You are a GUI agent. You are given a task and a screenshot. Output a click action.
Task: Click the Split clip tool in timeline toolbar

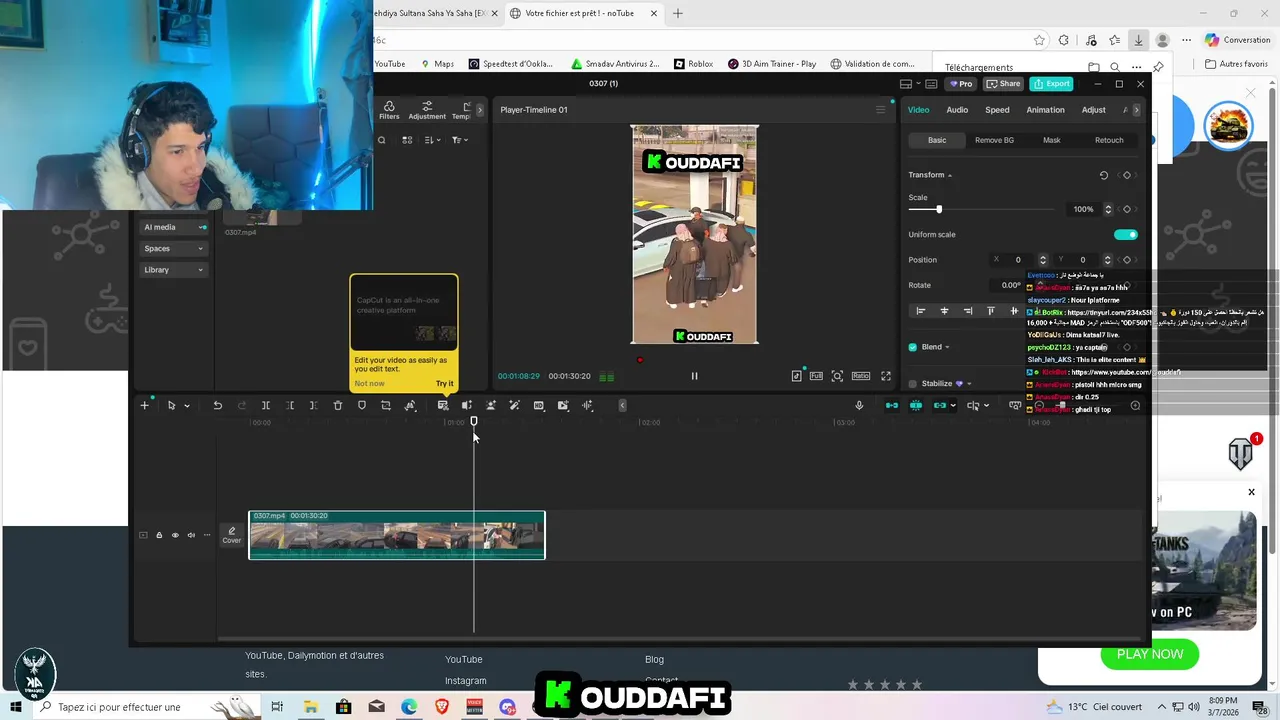[266, 405]
